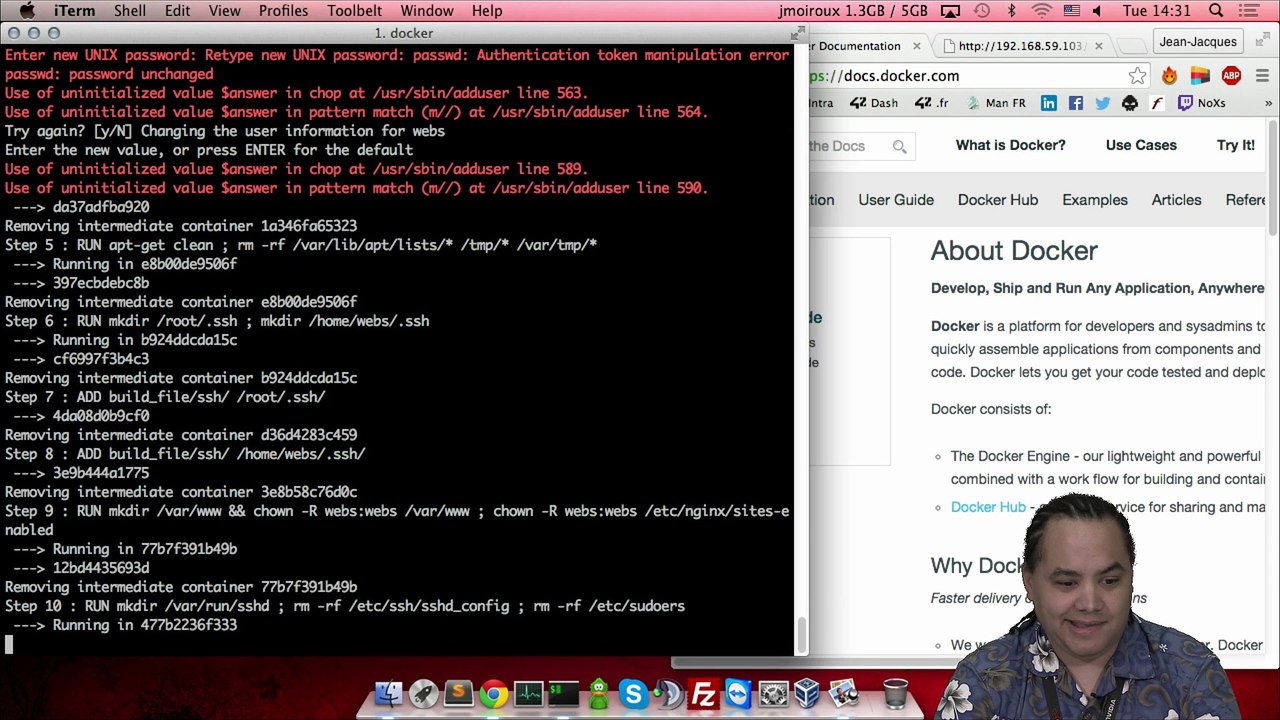Open the Edit menu

(178, 11)
